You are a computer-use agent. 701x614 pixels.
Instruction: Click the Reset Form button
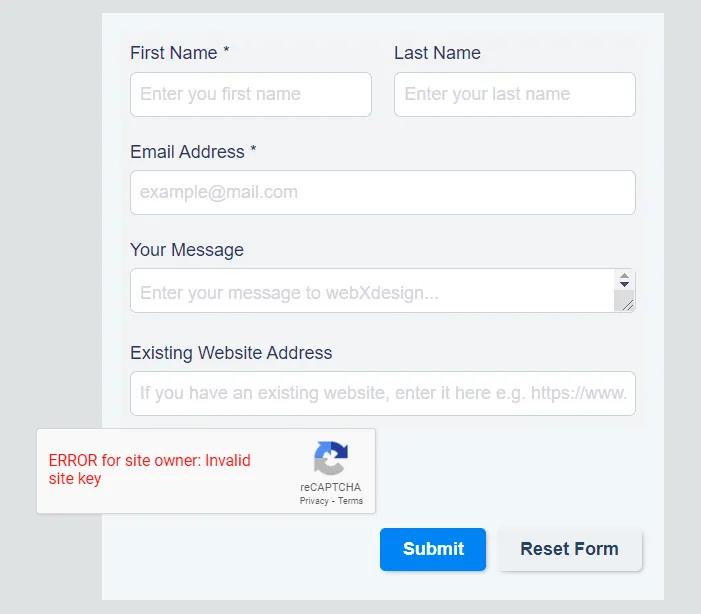570,549
